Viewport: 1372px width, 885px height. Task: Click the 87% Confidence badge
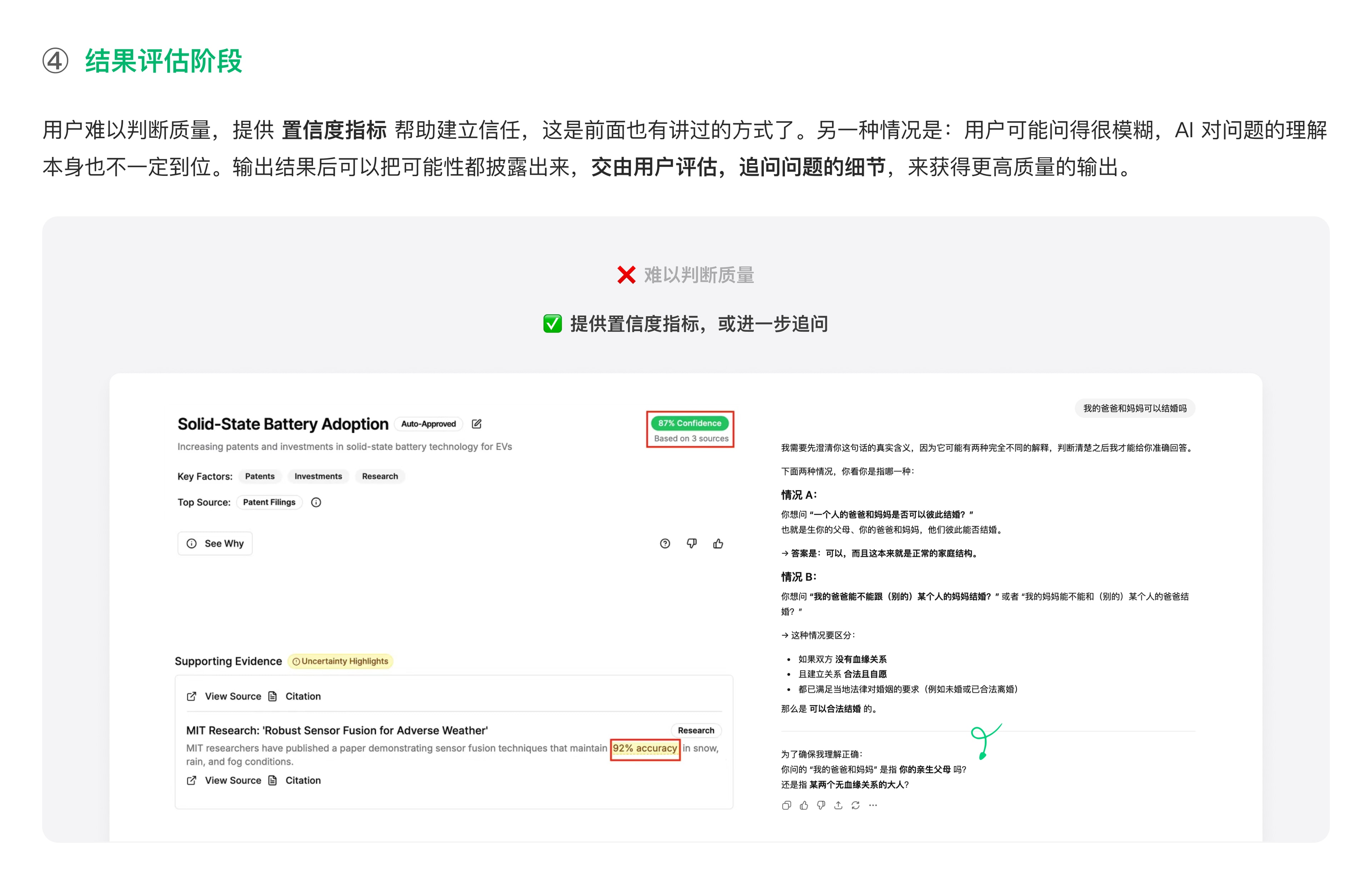click(x=689, y=423)
